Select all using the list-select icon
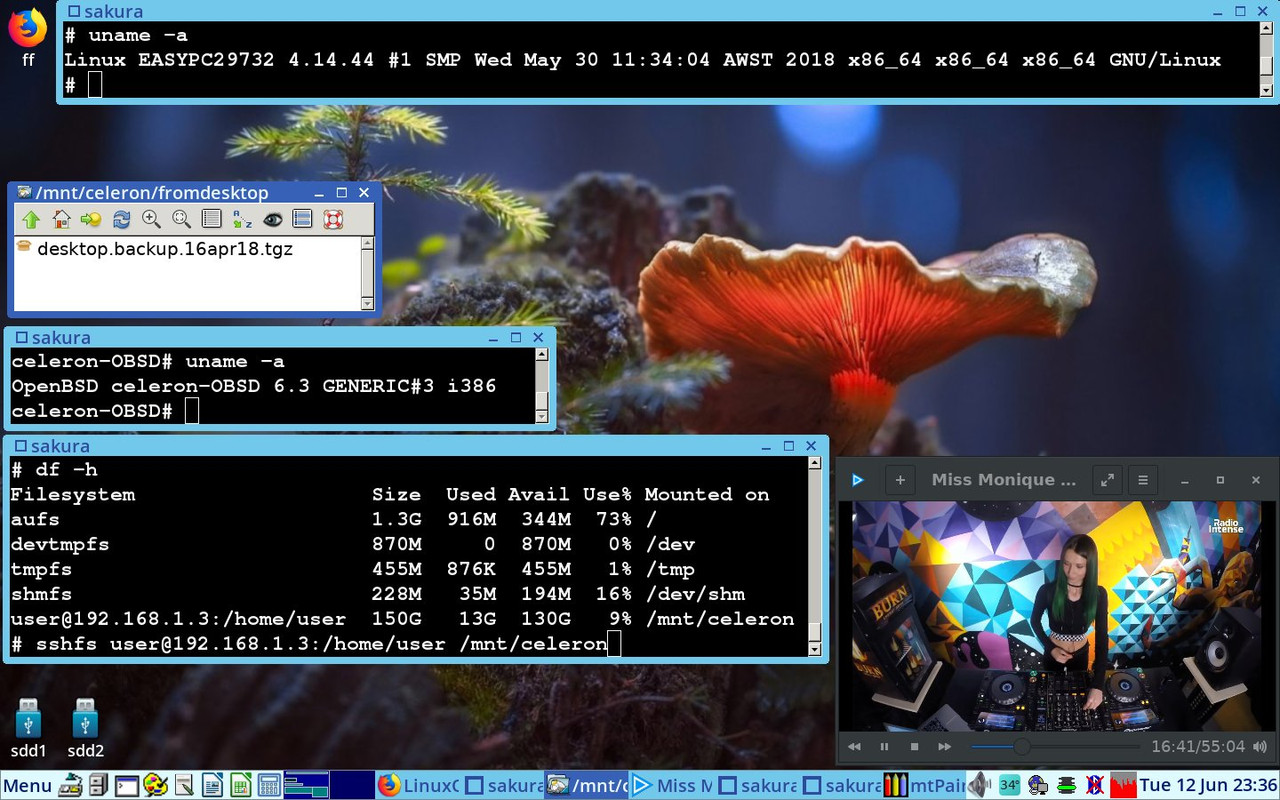This screenshot has width=1280, height=800. click(302, 219)
